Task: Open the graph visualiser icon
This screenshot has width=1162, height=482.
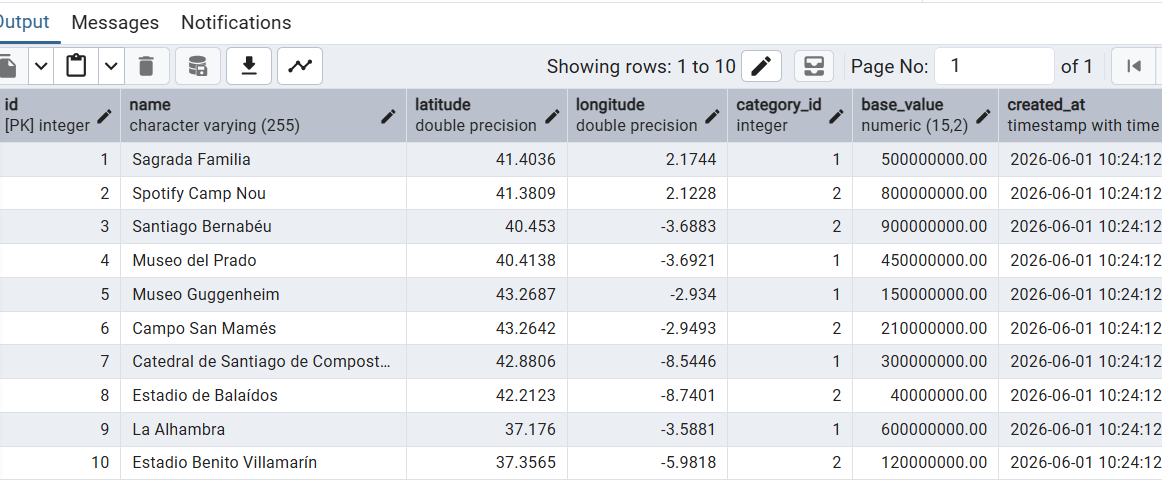Action: [300, 66]
